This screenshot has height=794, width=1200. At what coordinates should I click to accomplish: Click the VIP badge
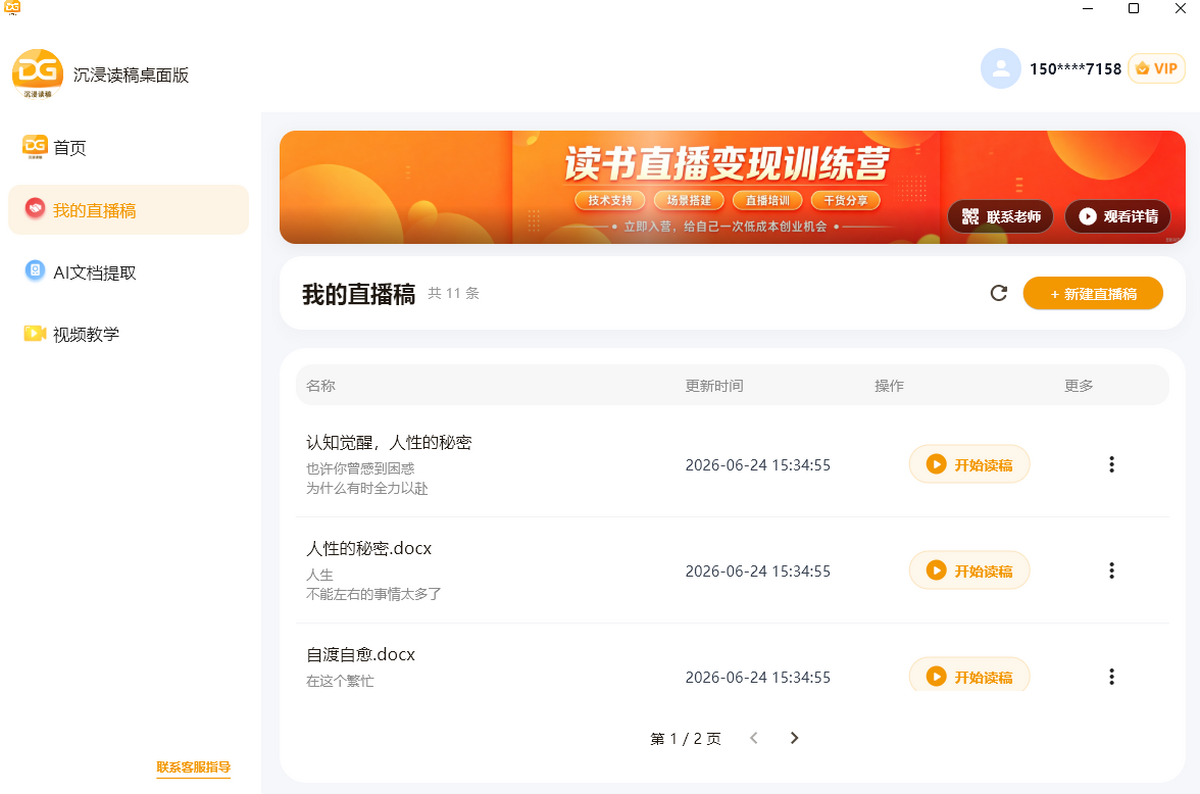click(x=1157, y=68)
